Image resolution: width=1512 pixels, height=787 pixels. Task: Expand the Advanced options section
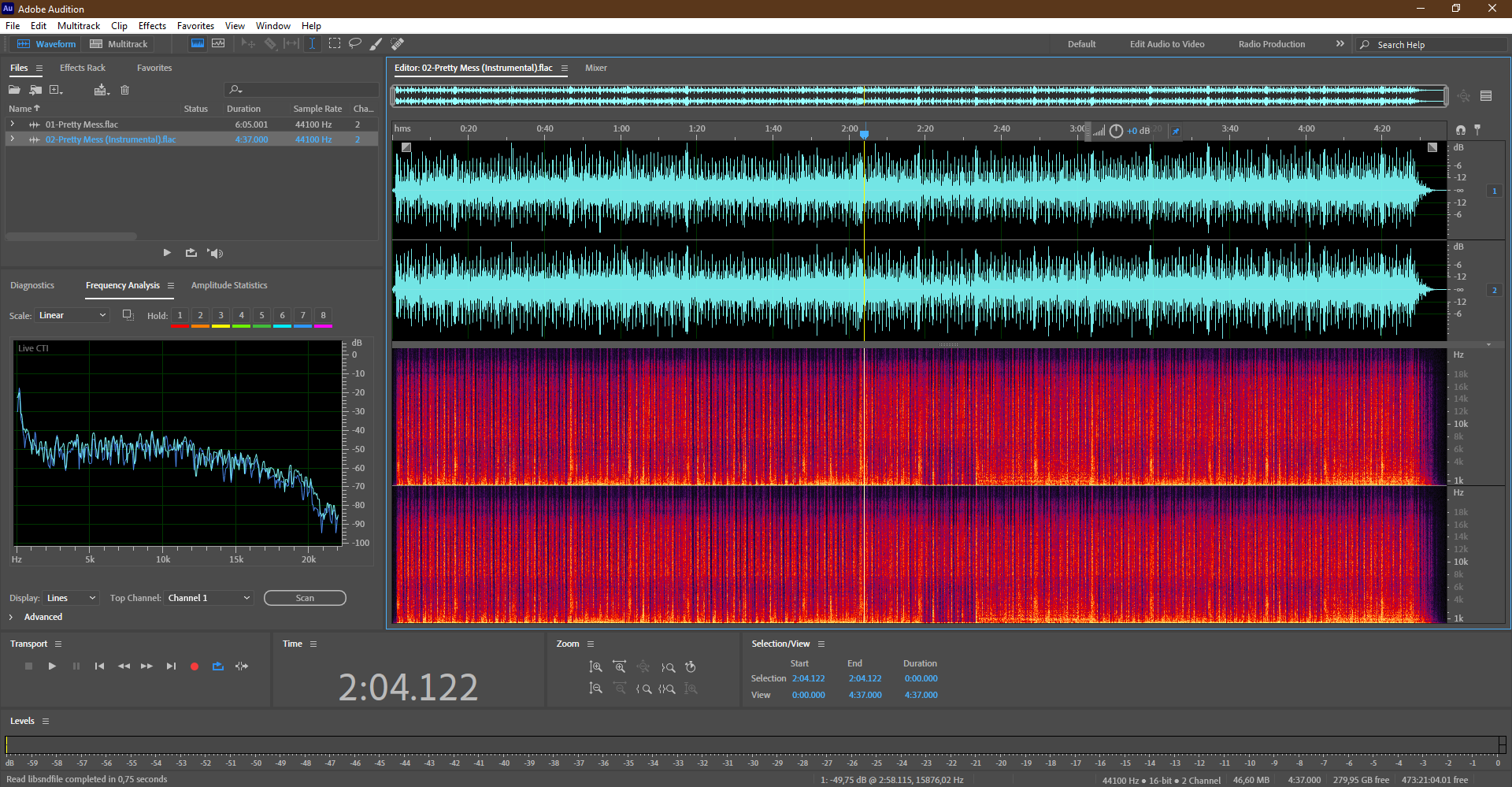click(x=11, y=617)
